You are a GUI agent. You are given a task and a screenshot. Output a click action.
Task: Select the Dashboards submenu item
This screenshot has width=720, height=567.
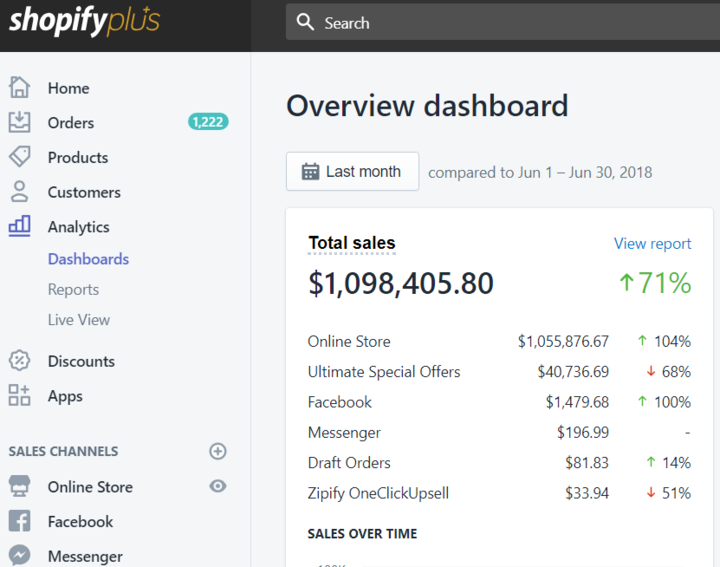coord(88,259)
